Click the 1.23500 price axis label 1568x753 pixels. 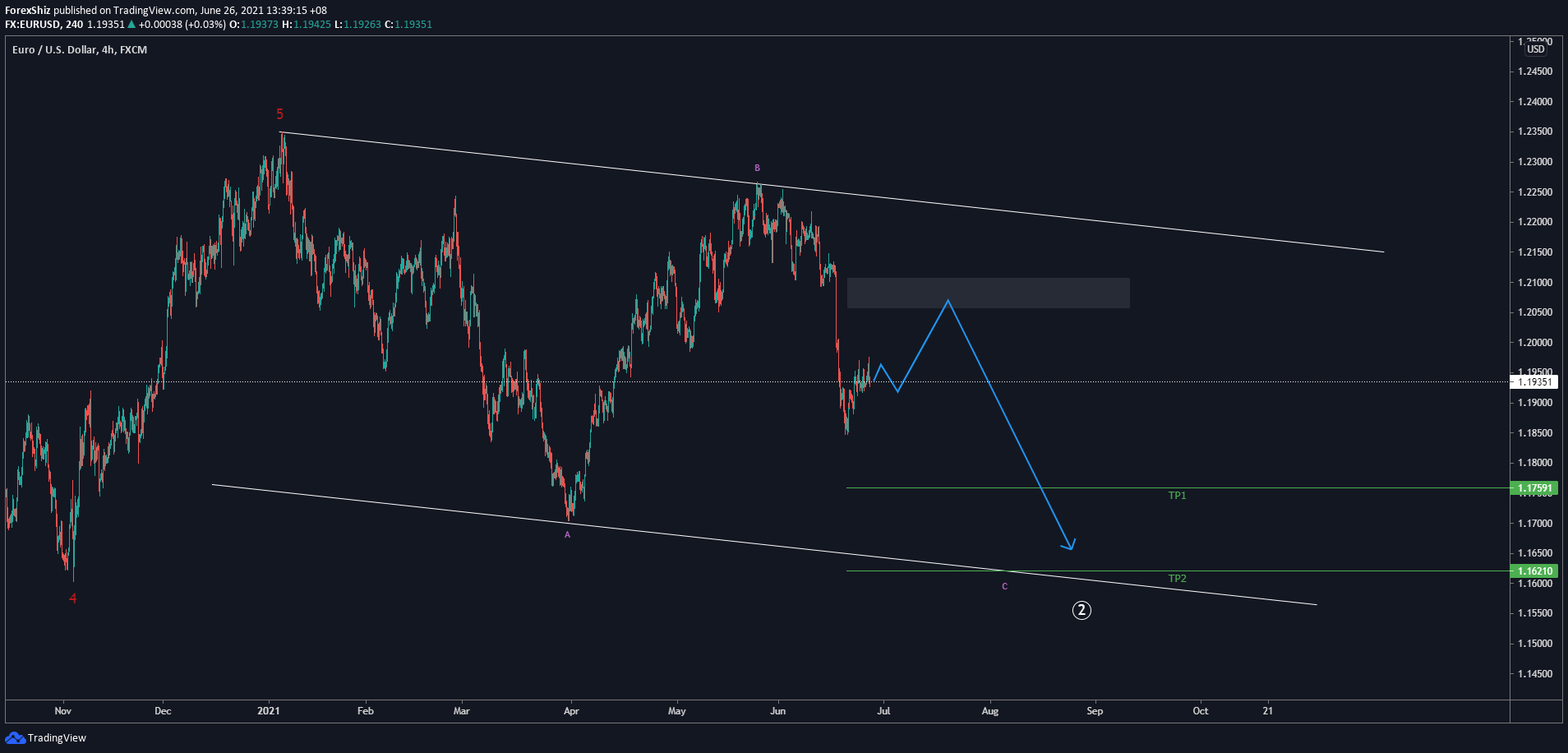point(1535,132)
